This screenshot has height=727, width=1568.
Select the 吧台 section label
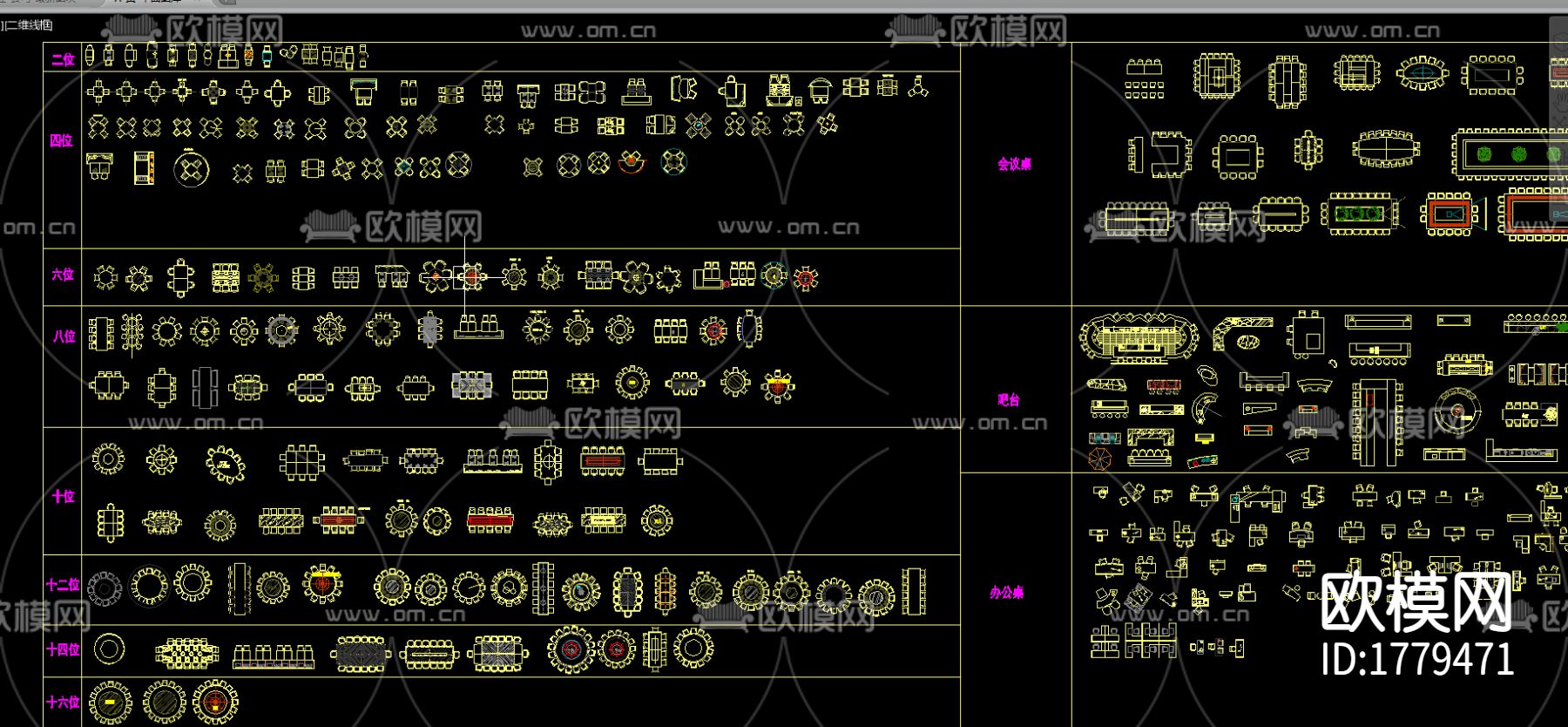point(1008,400)
